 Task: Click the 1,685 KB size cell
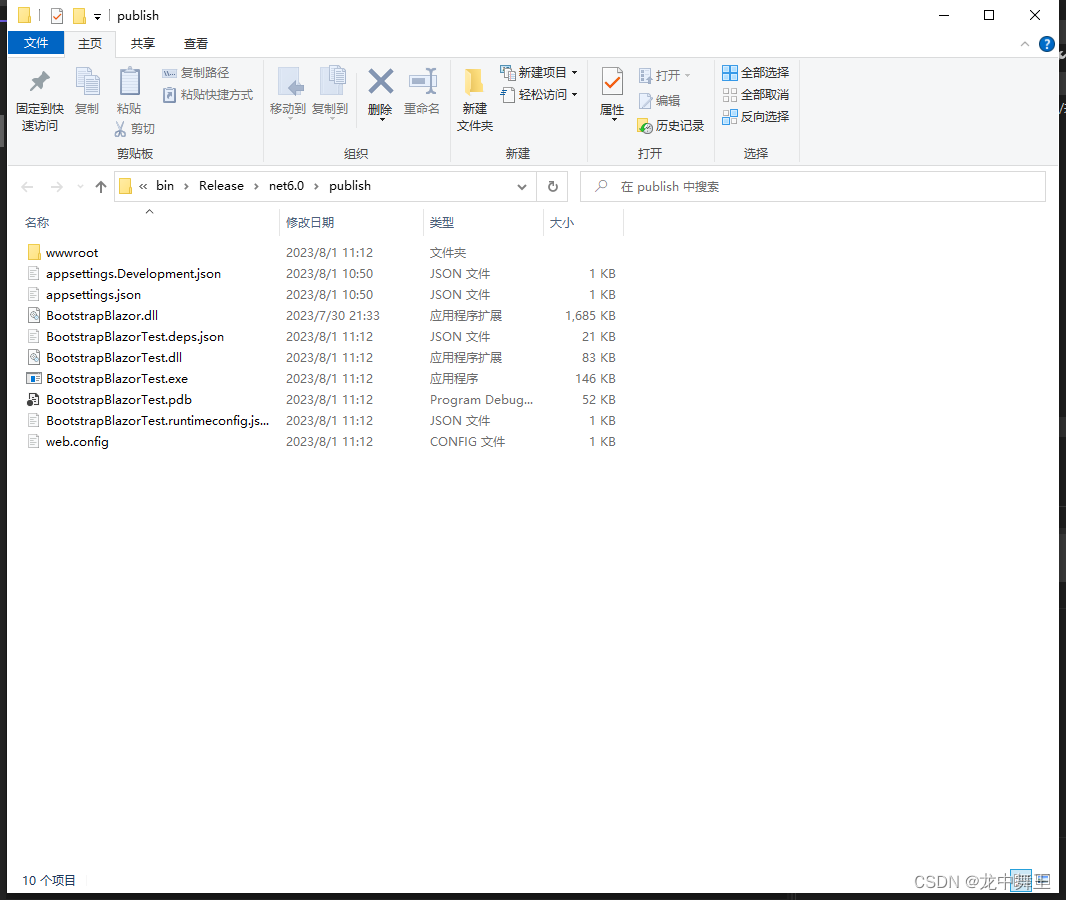pyautogui.click(x=590, y=316)
